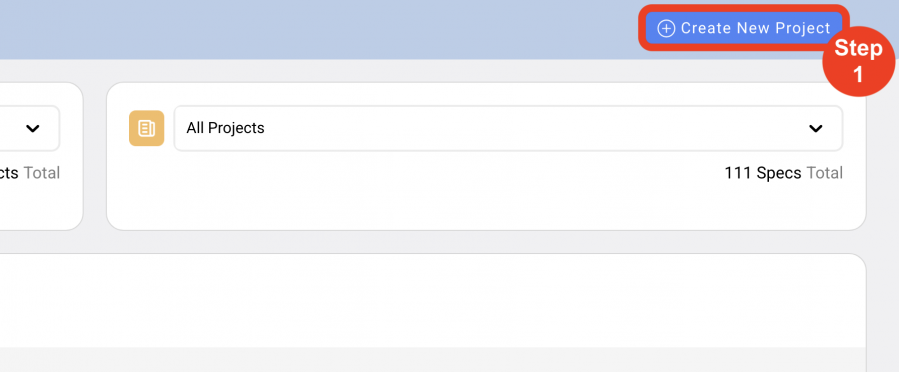Screen dimensions: 899x372
Task: Expand the partially visible left dropdown chevron
Action: point(33,128)
